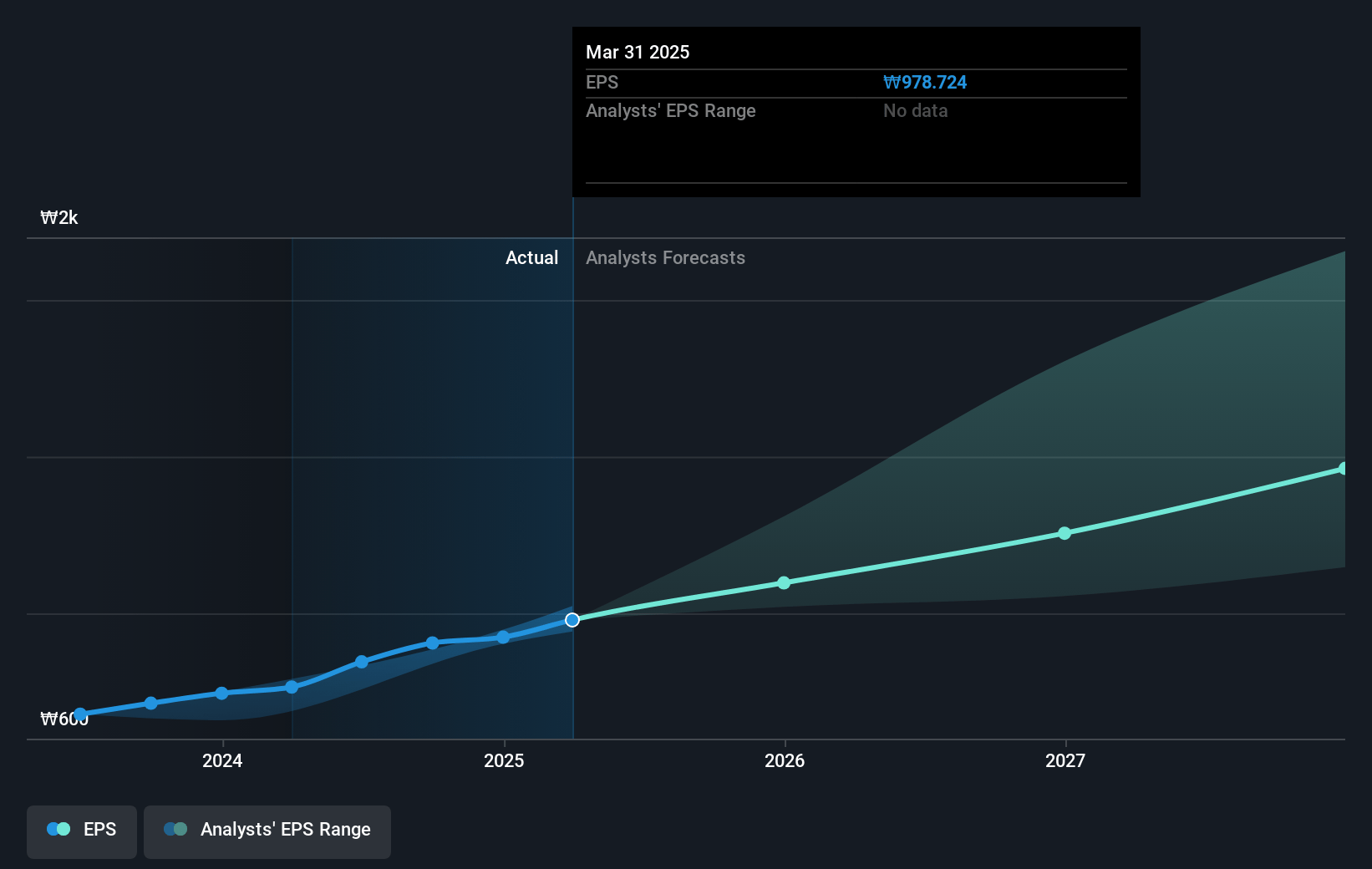This screenshot has height=869, width=1372.
Task: Click the No data text in tooltip
Action: (916, 111)
